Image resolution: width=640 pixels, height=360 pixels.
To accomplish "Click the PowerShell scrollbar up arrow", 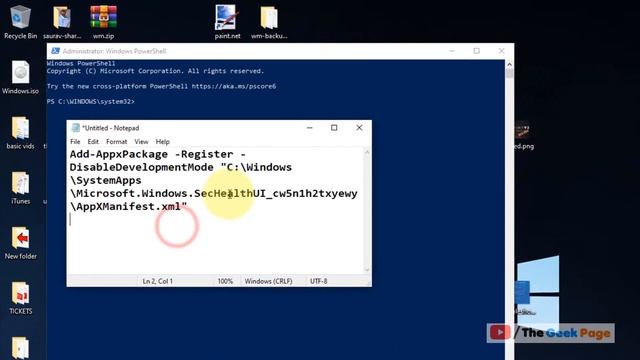I will tap(509, 64).
